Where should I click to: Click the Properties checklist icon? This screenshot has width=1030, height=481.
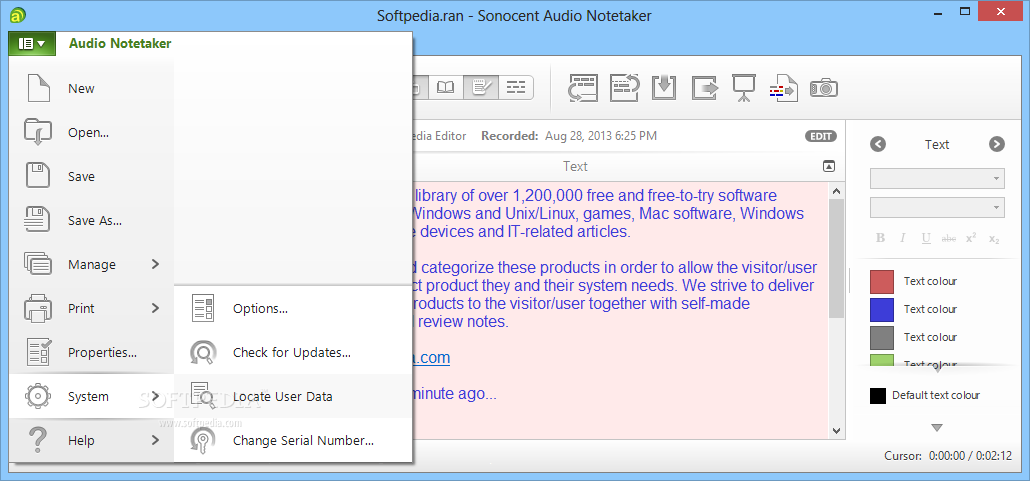click(x=38, y=352)
